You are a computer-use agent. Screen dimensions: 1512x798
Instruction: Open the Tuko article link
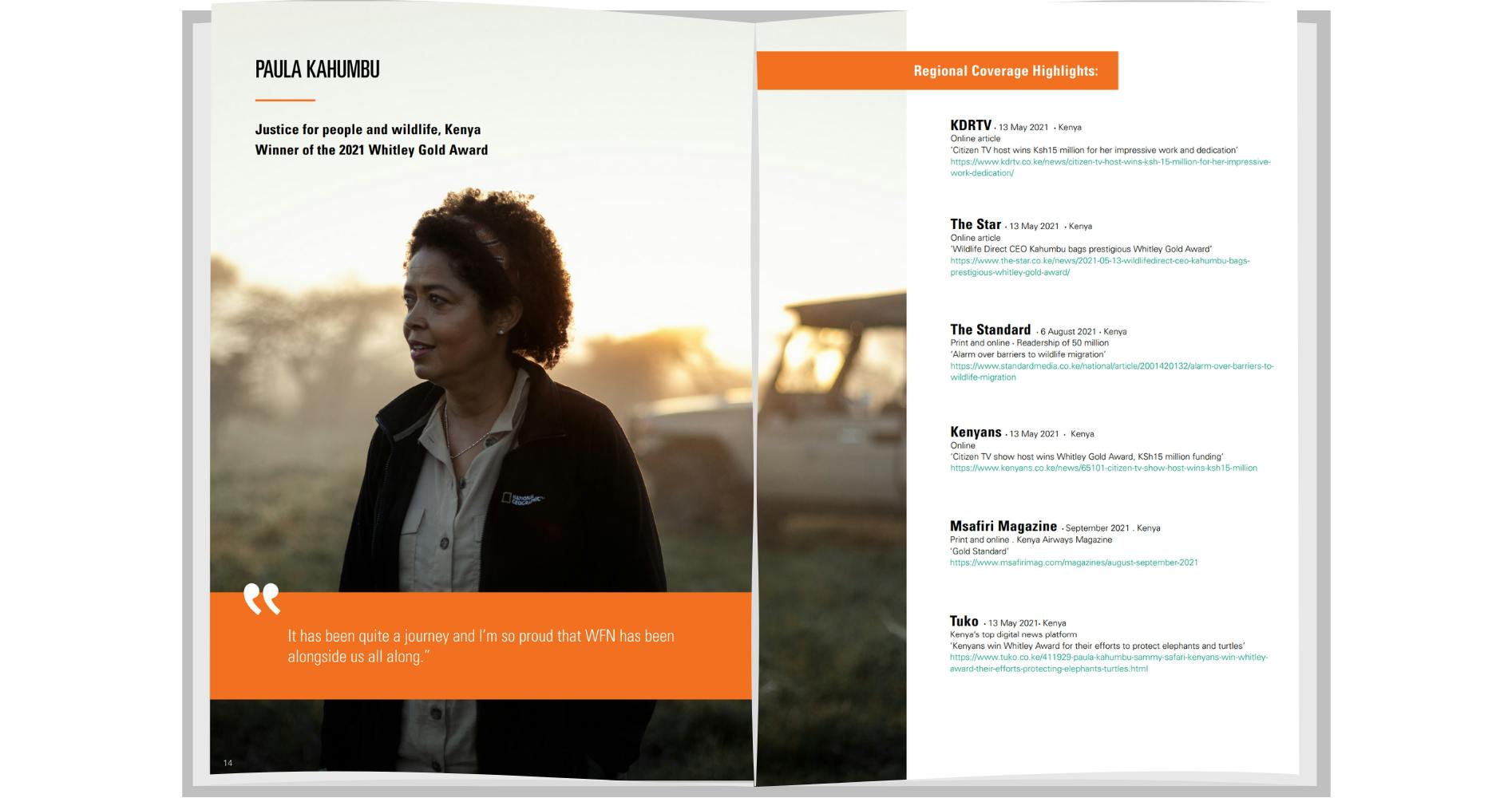(x=1109, y=663)
